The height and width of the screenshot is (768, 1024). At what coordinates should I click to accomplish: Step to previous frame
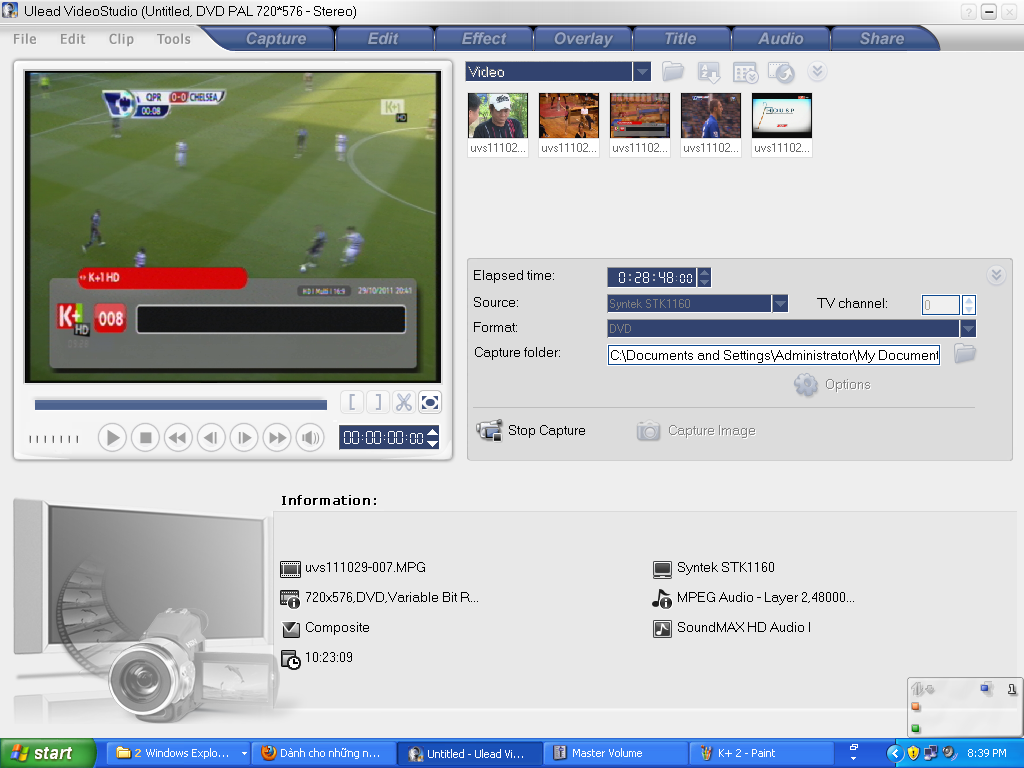click(x=211, y=438)
